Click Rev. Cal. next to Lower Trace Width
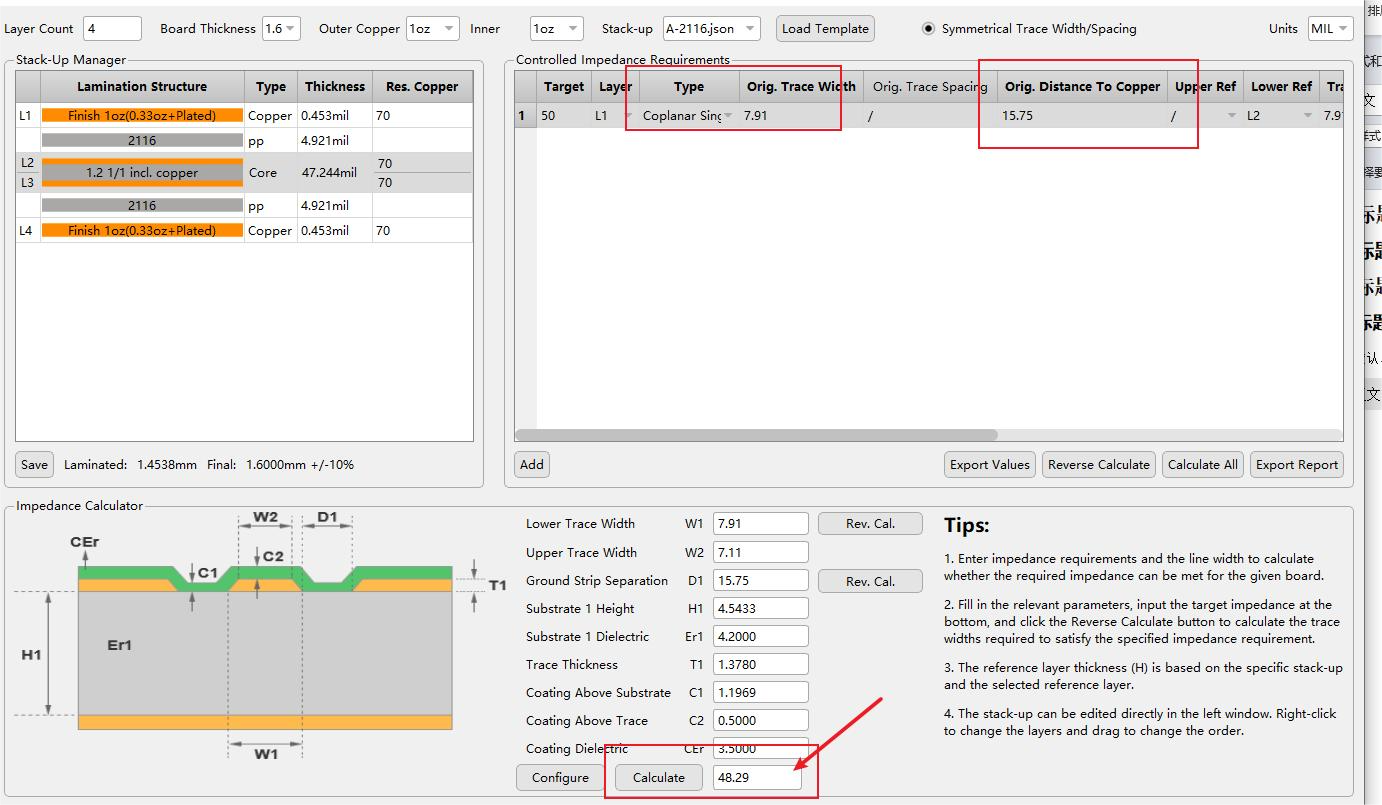Screen dimensions: 1382x805 870,523
